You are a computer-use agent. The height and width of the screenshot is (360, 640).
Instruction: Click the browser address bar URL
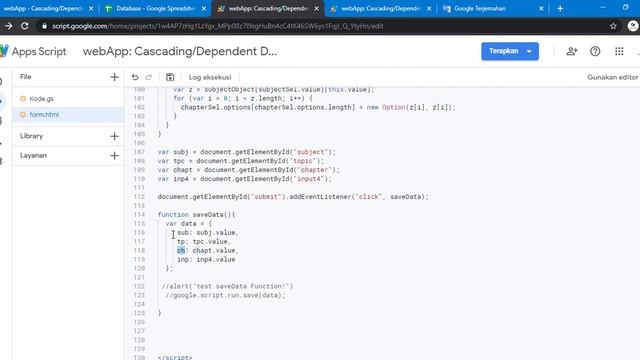click(x=218, y=26)
